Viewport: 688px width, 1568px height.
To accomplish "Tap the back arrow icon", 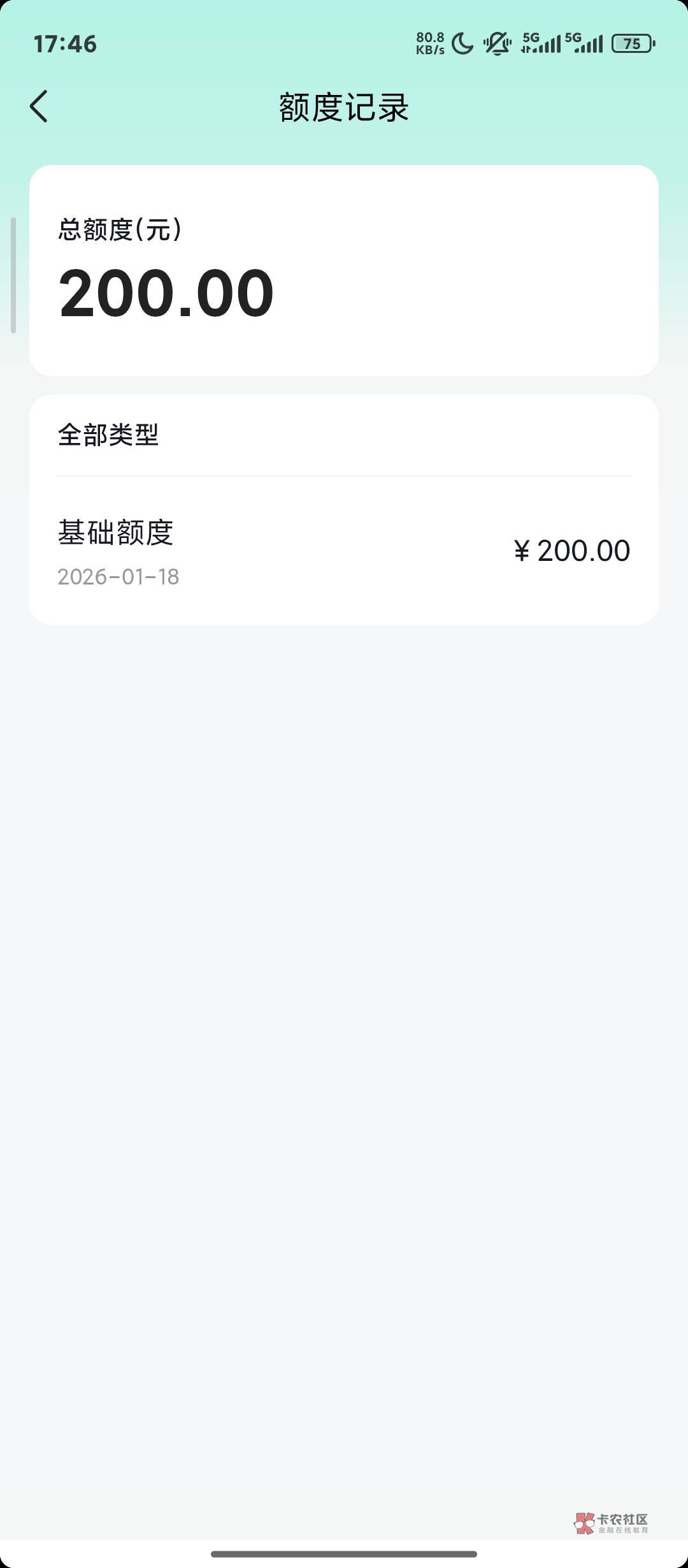I will pyautogui.click(x=39, y=106).
